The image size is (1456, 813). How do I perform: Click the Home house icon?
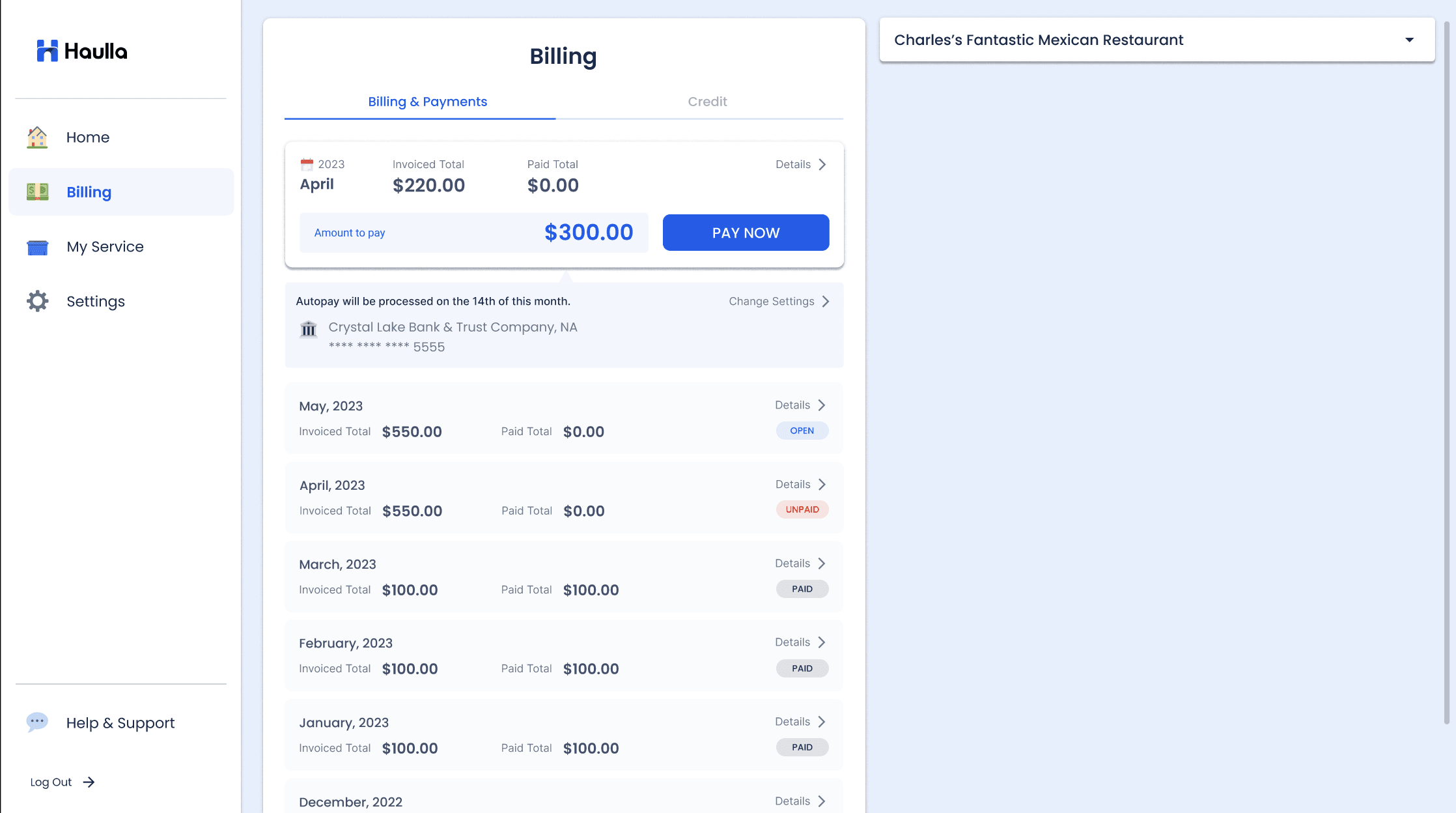(x=37, y=137)
